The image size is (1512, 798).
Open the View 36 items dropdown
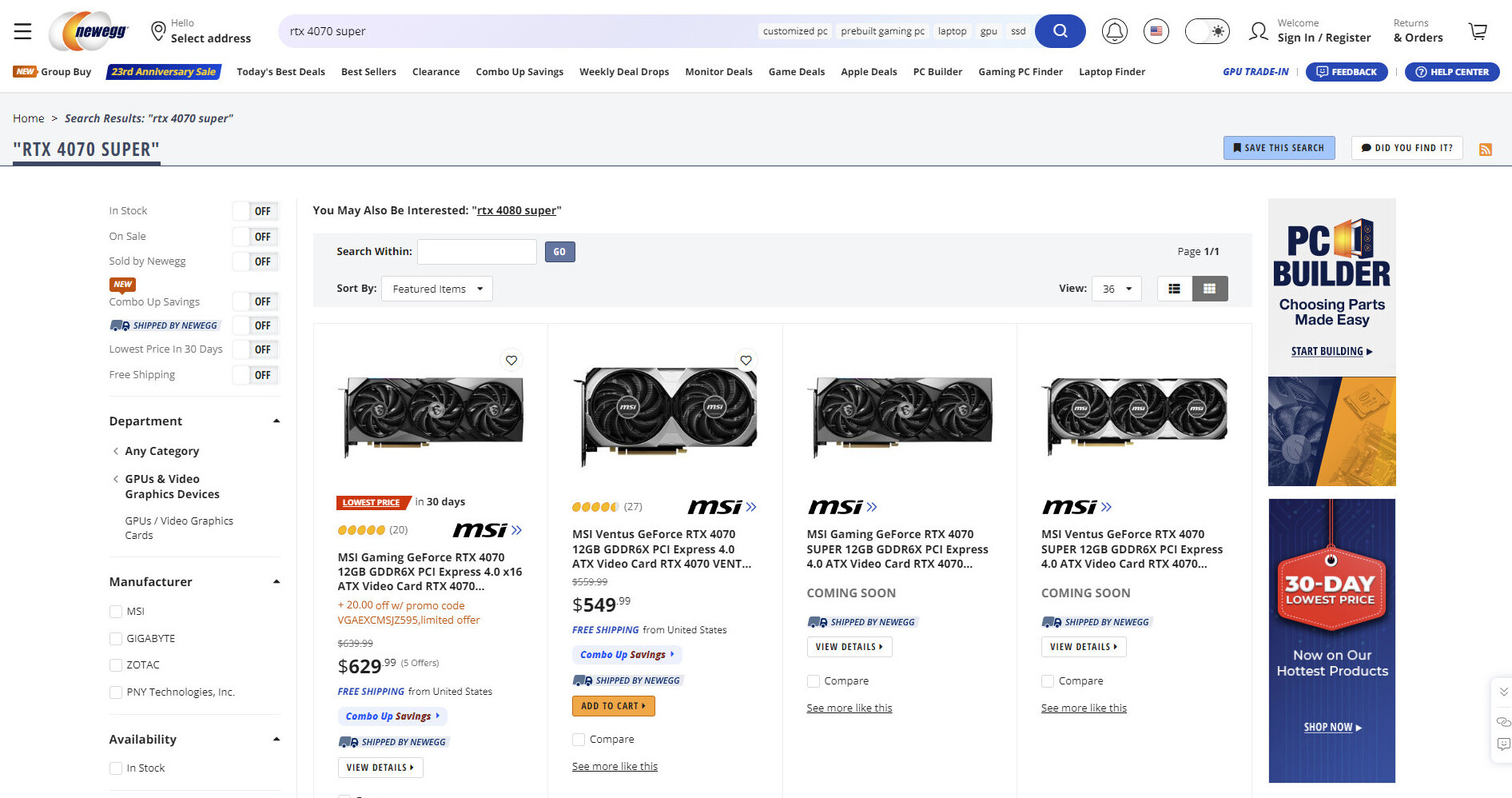tap(1116, 289)
